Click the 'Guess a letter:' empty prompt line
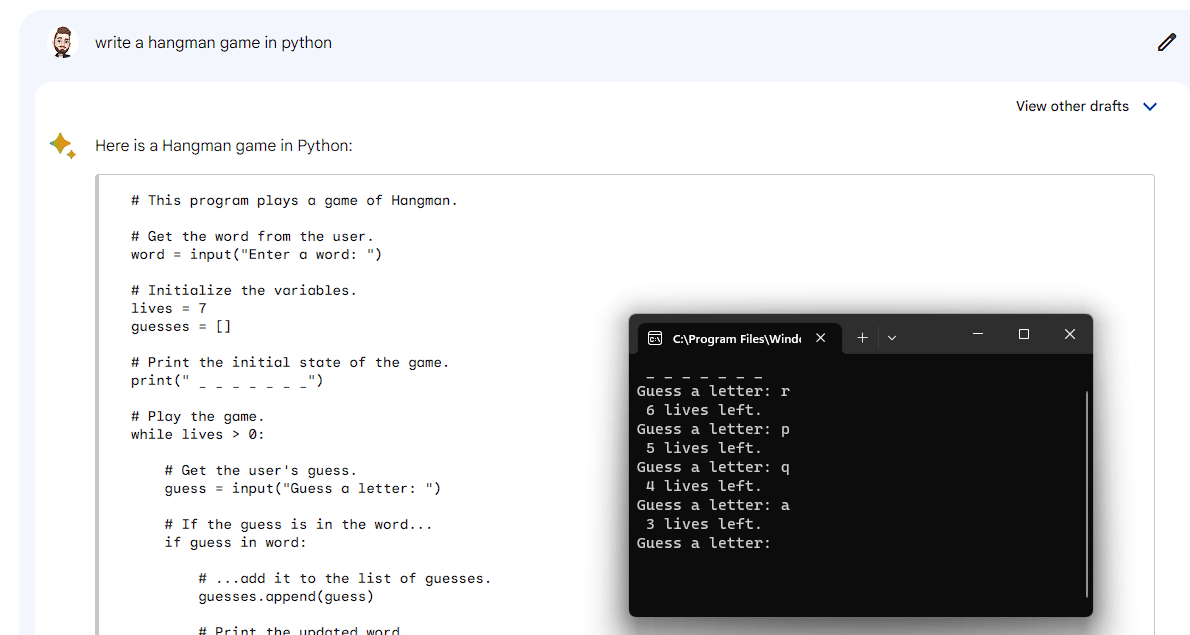Viewport: 1190px width, 635px height. (704, 543)
